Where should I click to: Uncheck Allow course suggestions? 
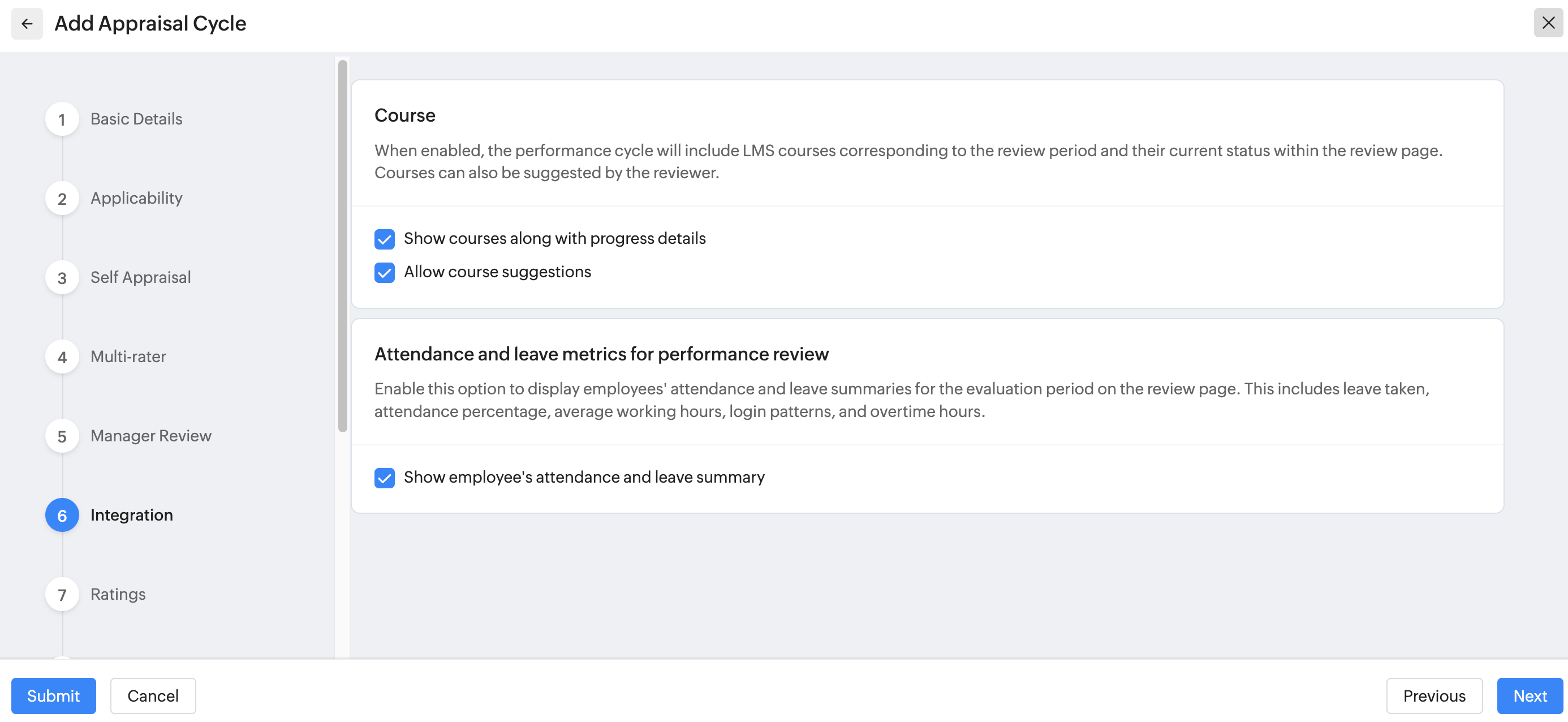(x=385, y=272)
